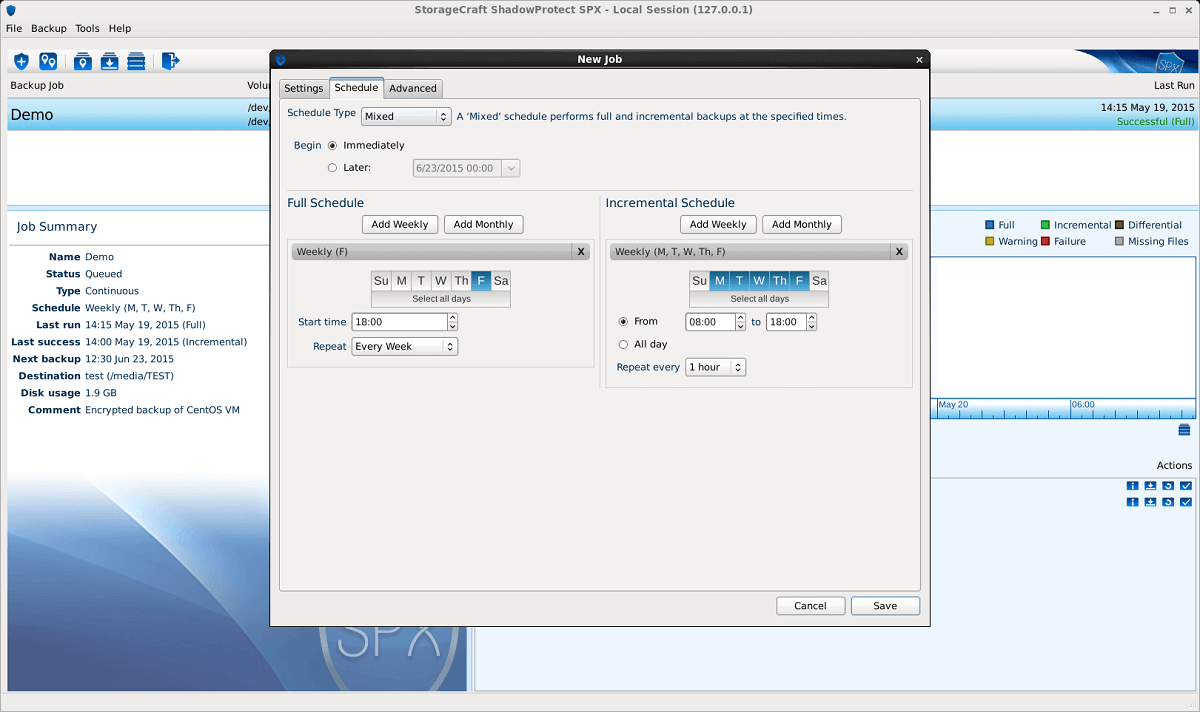Click the stacked disks icon below the timeline
1200x712 pixels.
[x=1185, y=430]
